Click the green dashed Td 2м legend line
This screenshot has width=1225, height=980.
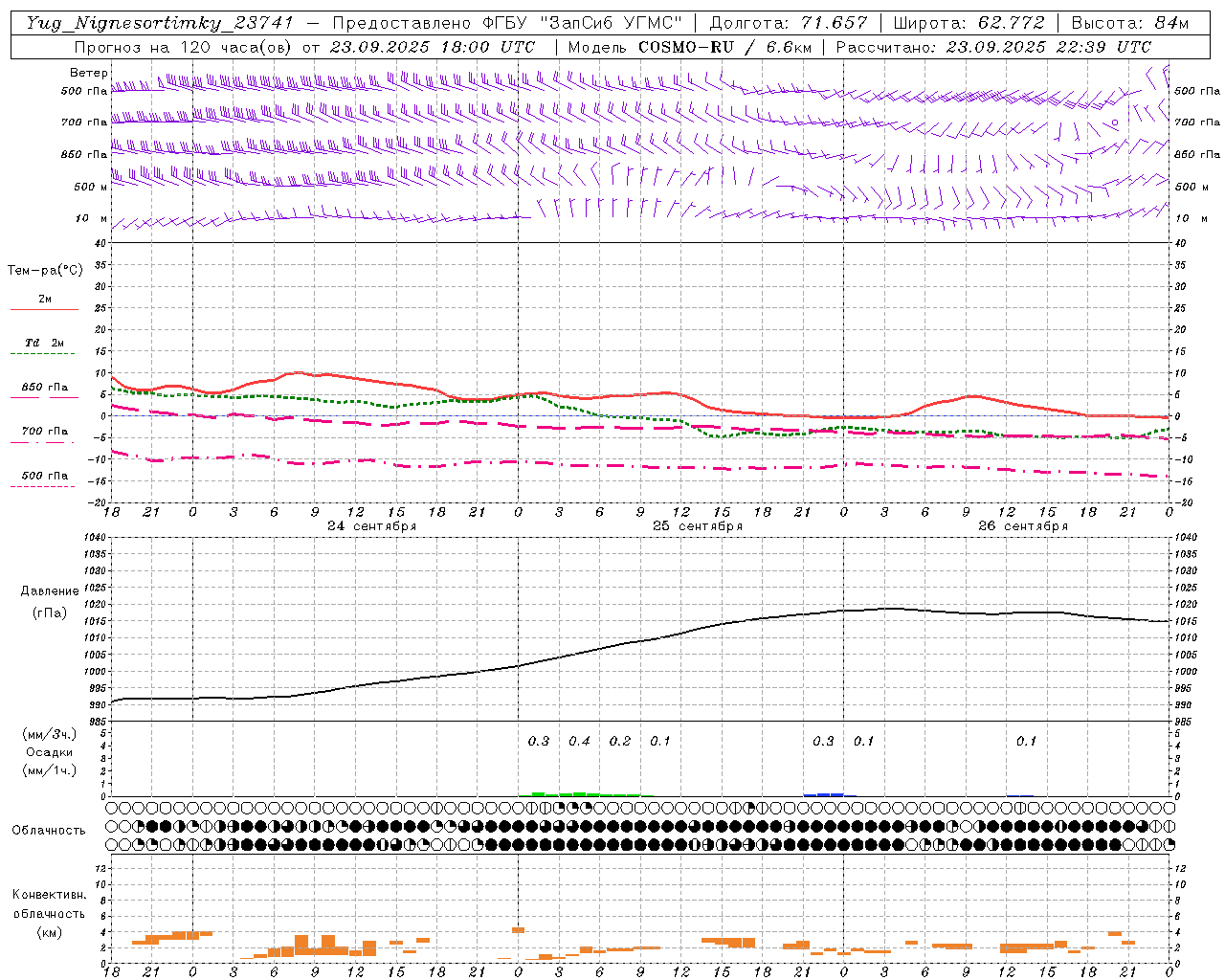point(43,354)
